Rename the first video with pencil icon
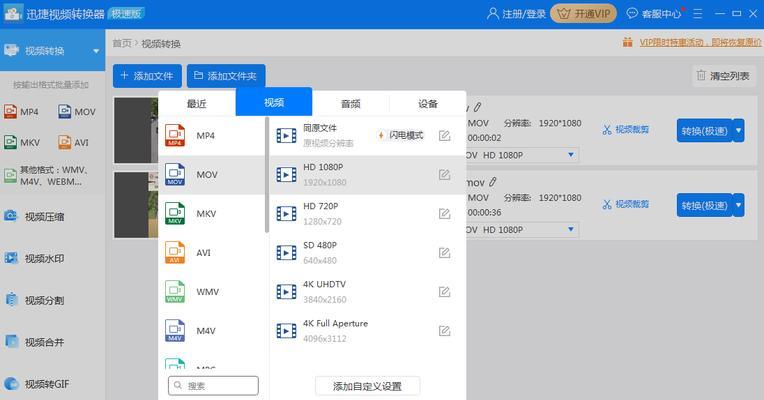764x400 pixels. (x=478, y=107)
